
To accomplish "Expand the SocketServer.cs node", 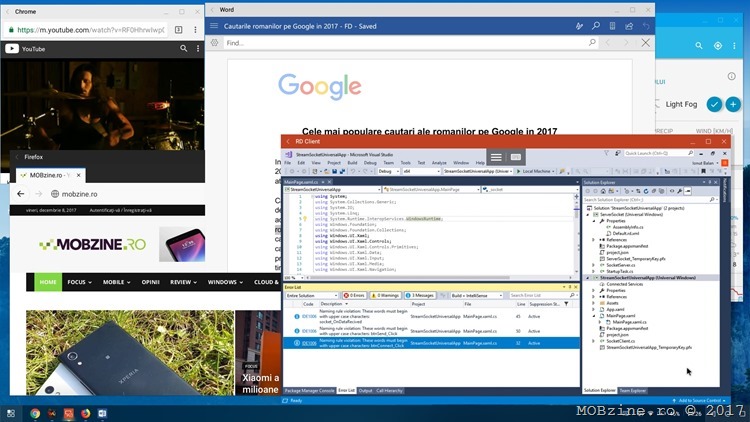I will 594,265.
